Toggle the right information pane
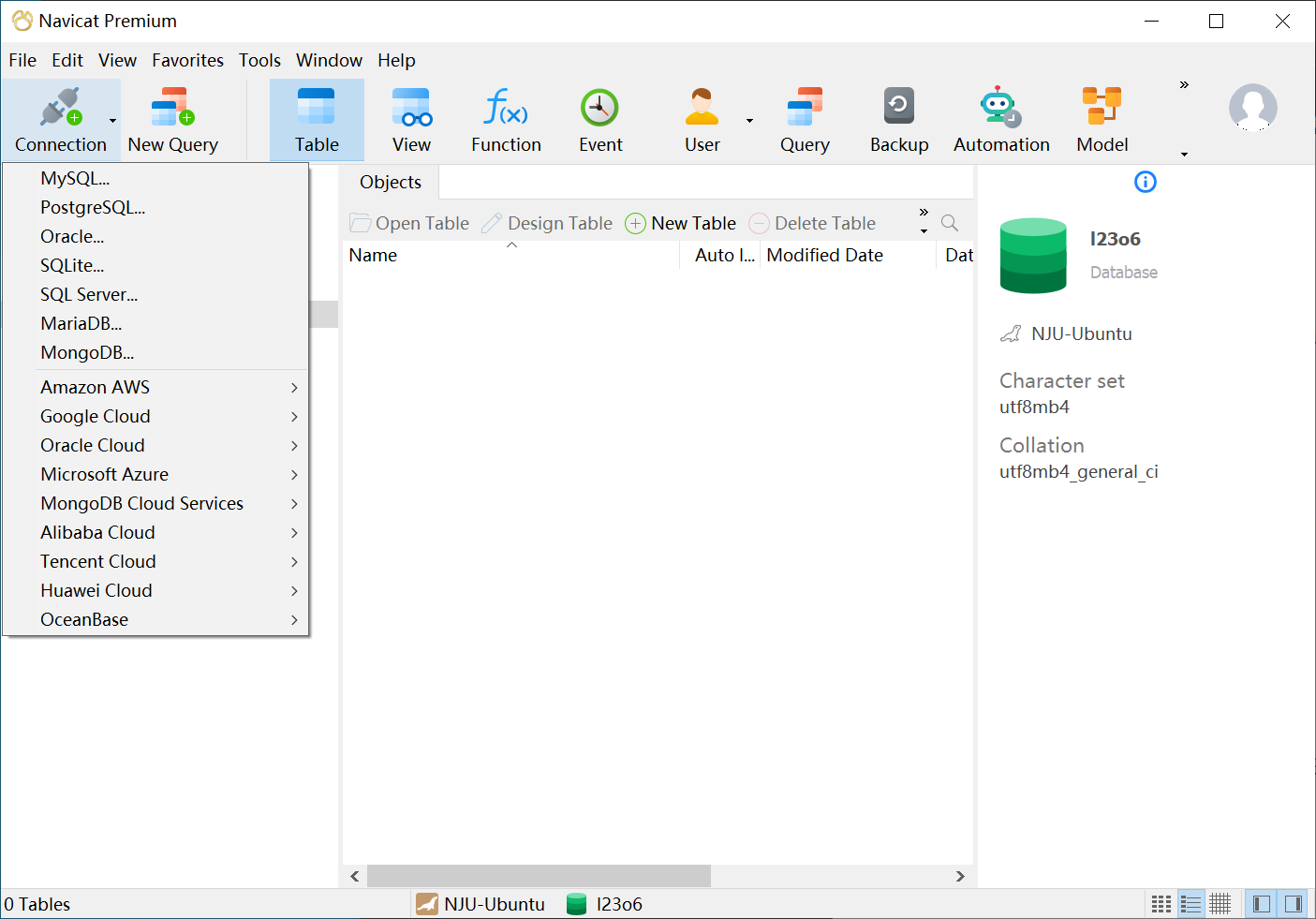This screenshot has height=919, width=1316. pos(1293,904)
